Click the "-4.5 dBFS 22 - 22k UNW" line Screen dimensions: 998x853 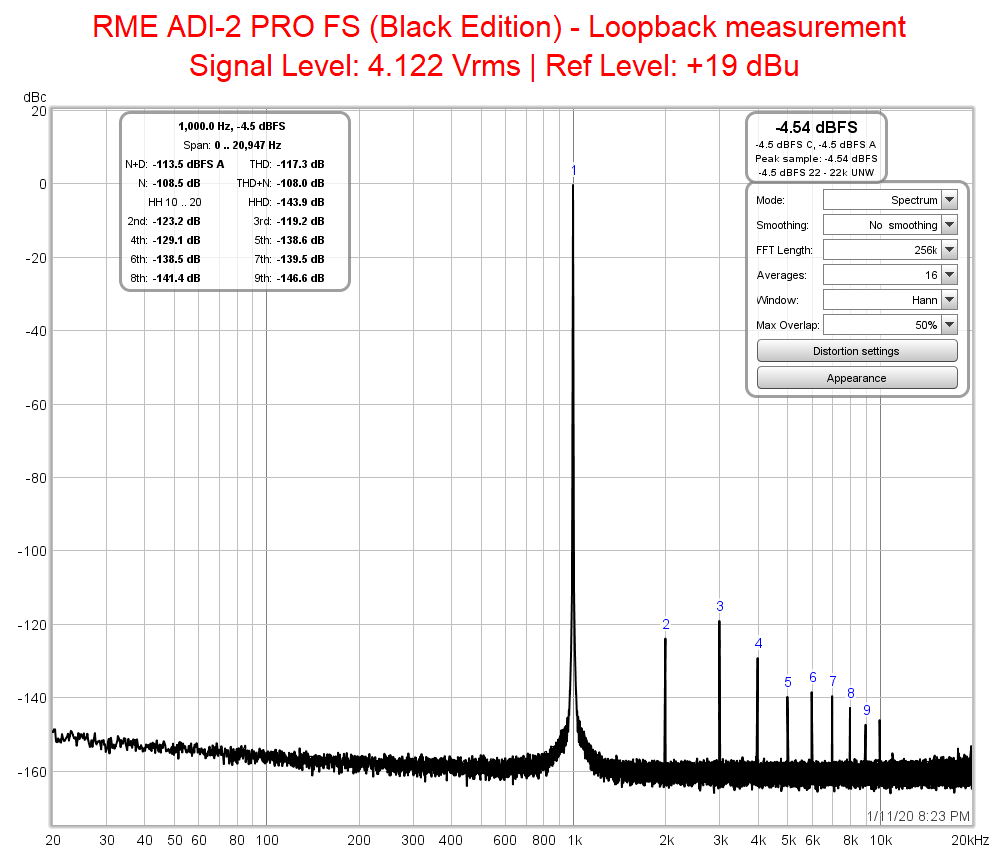click(816, 173)
